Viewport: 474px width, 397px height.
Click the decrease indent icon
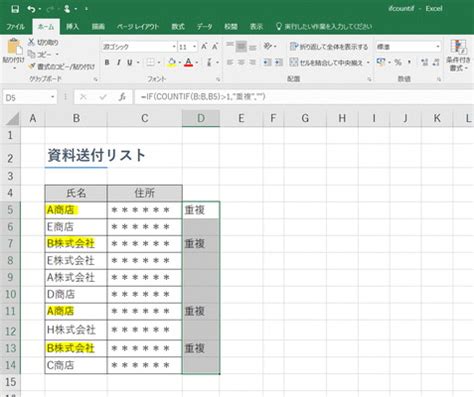[x=267, y=62]
